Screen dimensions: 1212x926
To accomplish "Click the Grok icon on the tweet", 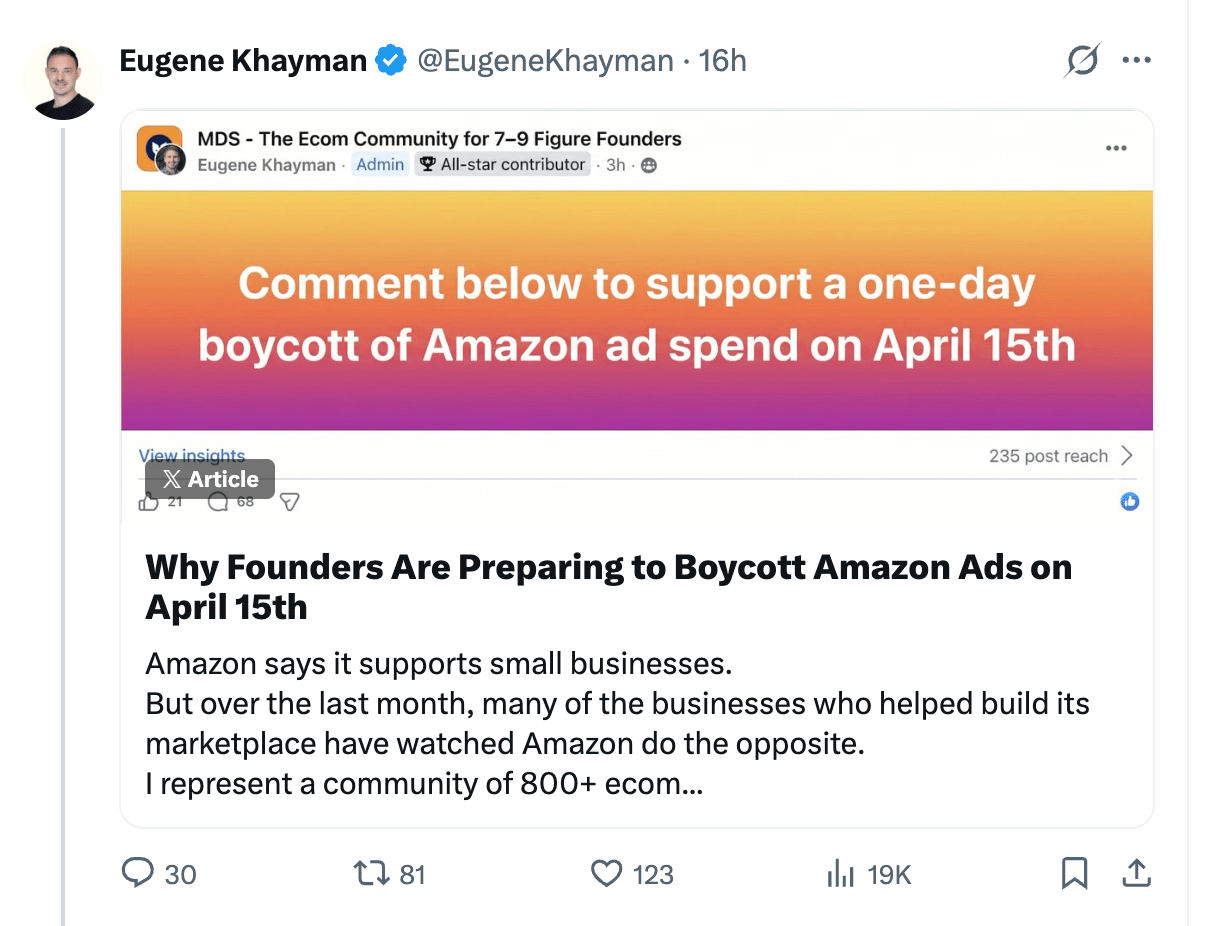I will [x=1082, y=61].
